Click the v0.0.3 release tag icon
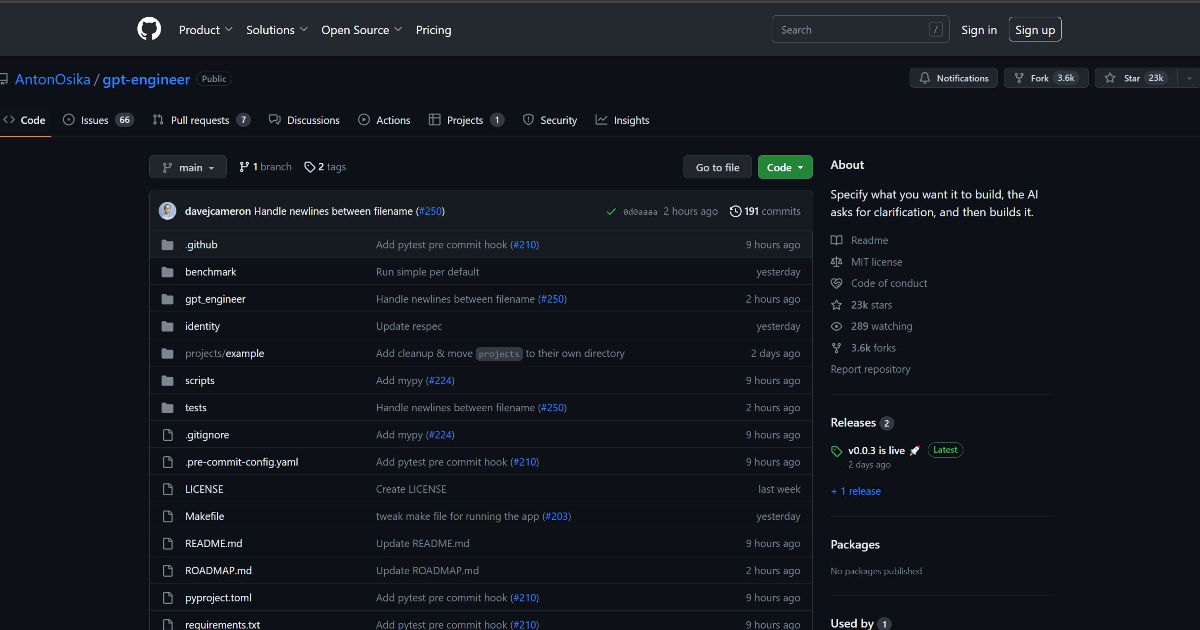Screen dimensions: 1200x630 coord(836,450)
